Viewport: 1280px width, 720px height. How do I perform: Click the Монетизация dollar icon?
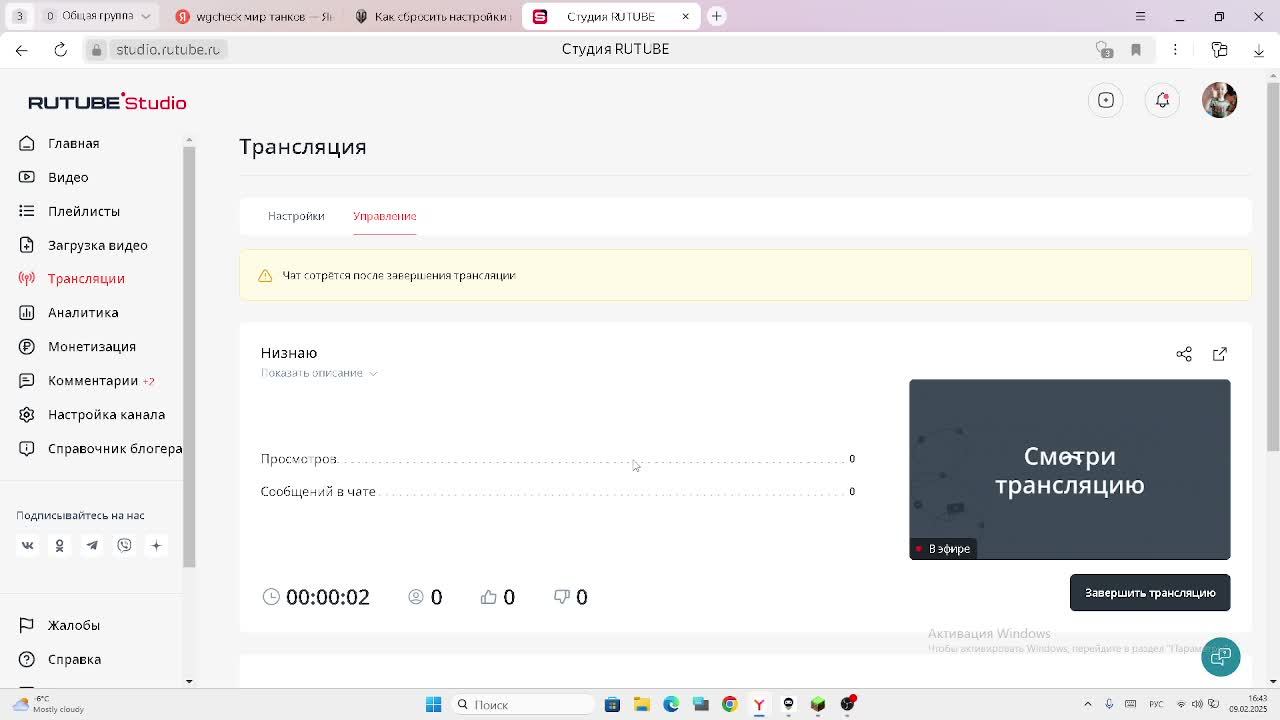(x=27, y=346)
